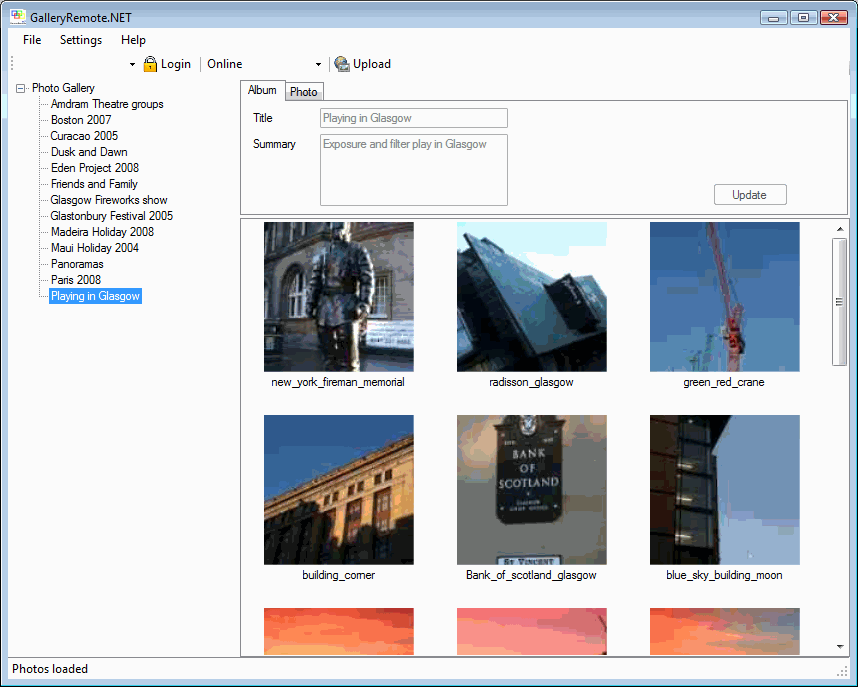Screen dimensions: 858x687
Task: Select the Bank_of_scotland_glasgow photo thumbnail
Action: pyautogui.click(x=531, y=490)
